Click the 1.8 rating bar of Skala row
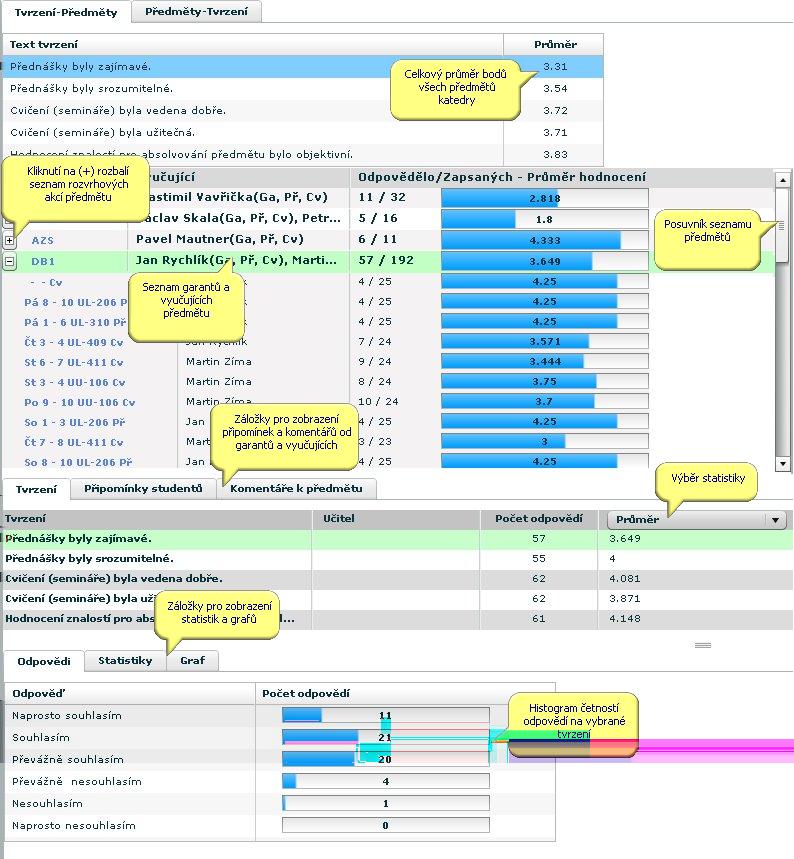Image resolution: width=794 pixels, height=859 pixels. click(545, 219)
